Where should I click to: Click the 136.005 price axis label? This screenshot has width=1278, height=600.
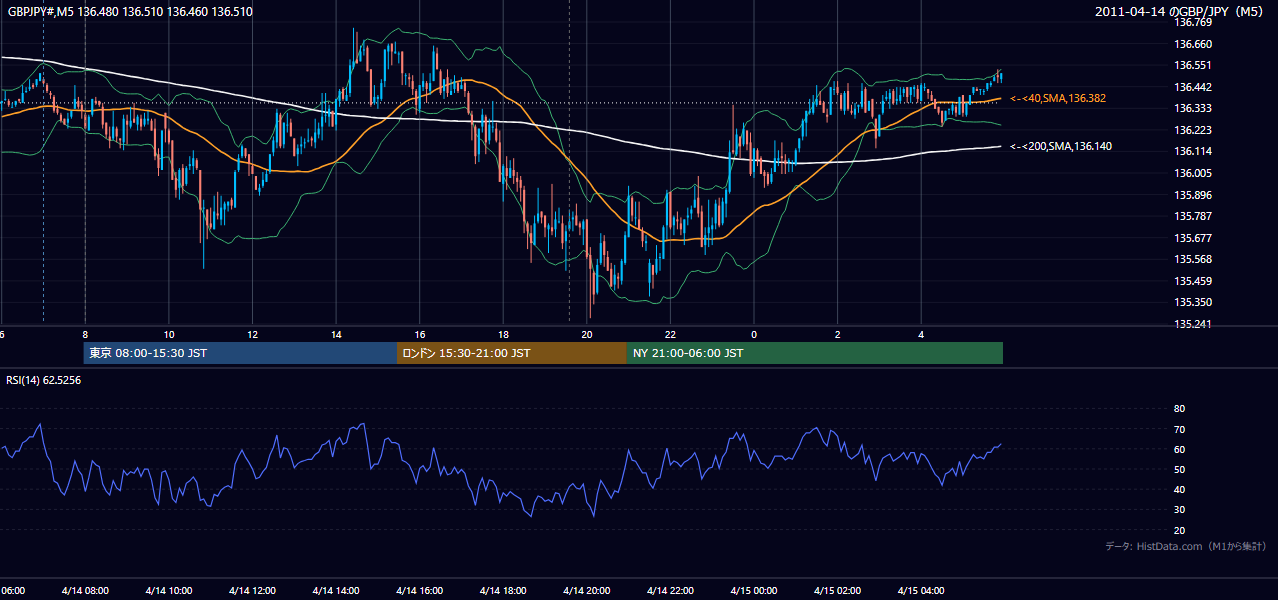(x=1192, y=173)
